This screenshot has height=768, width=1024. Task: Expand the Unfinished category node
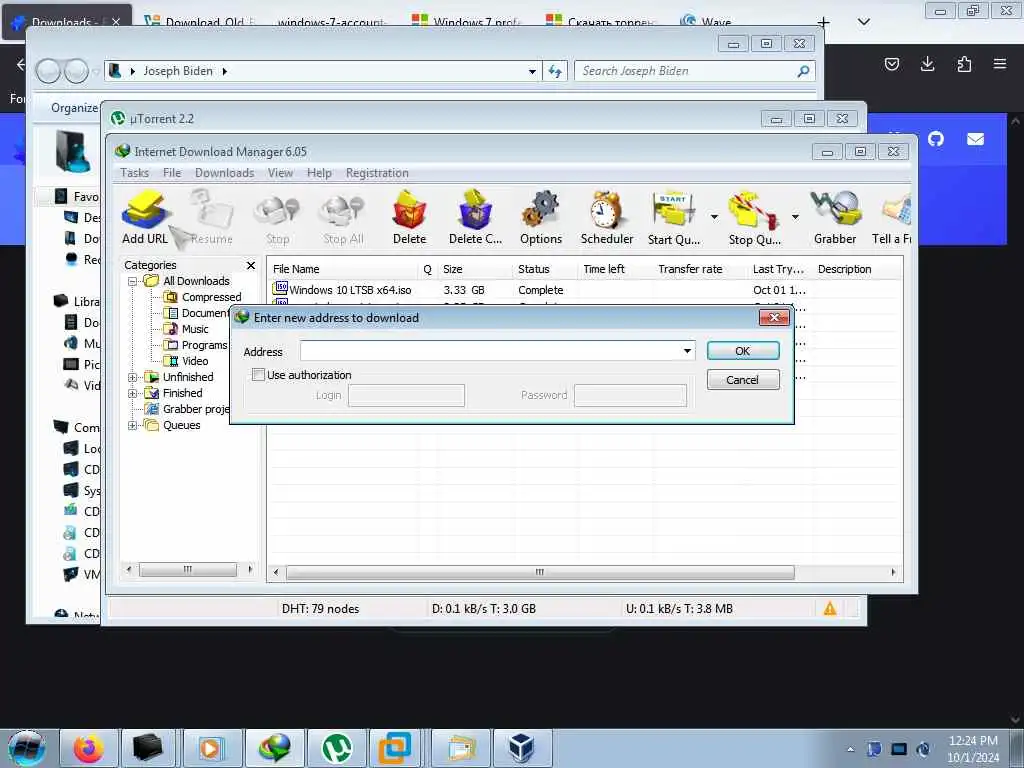coord(132,377)
